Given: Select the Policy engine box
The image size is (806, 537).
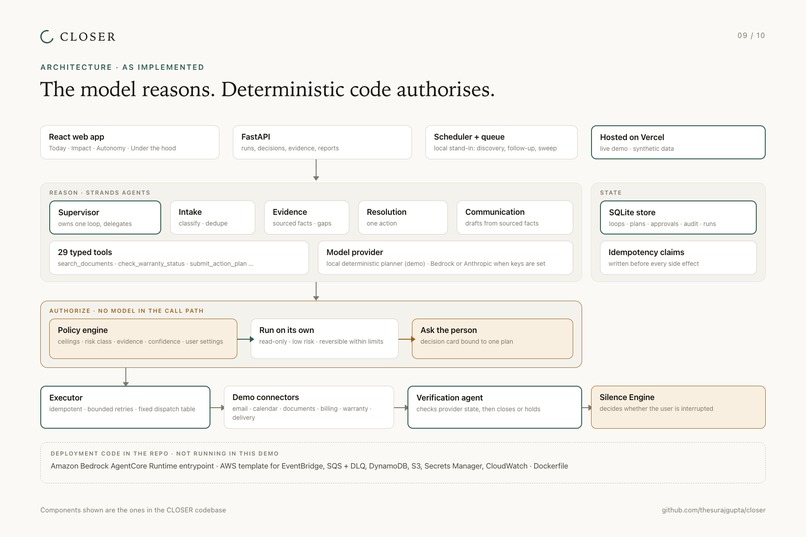Looking at the screenshot, I should (x=143, y=339).
